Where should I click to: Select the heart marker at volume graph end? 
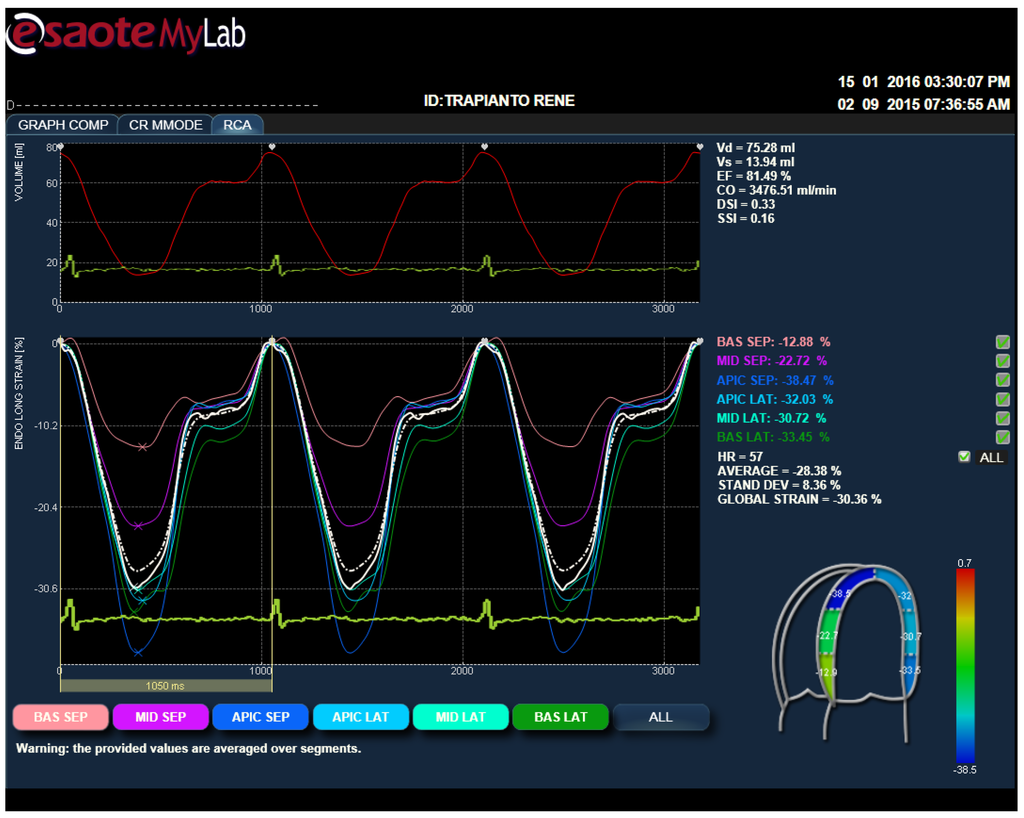pyautogui.click(x=699, y=147)
